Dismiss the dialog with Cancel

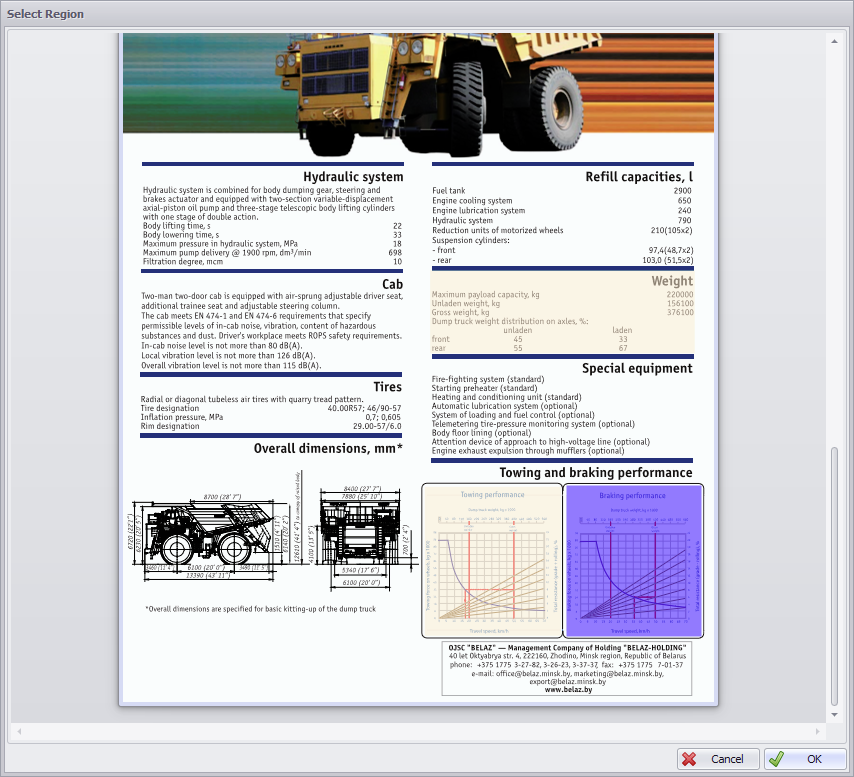(718, 759)
